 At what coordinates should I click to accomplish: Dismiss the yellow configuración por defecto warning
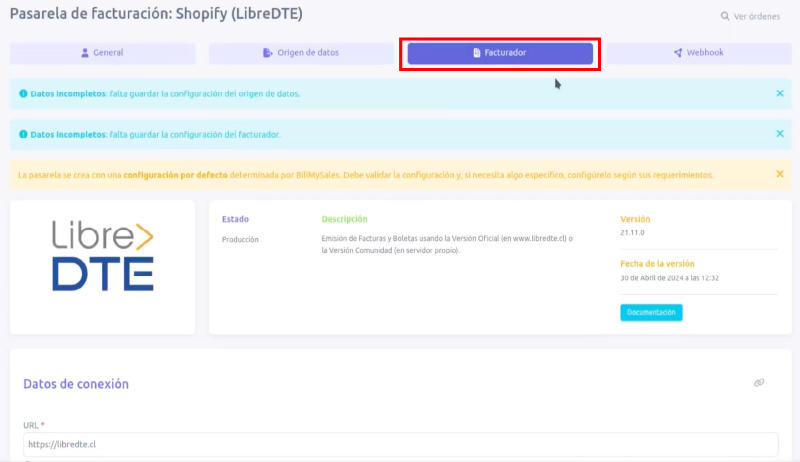point(780,174)
